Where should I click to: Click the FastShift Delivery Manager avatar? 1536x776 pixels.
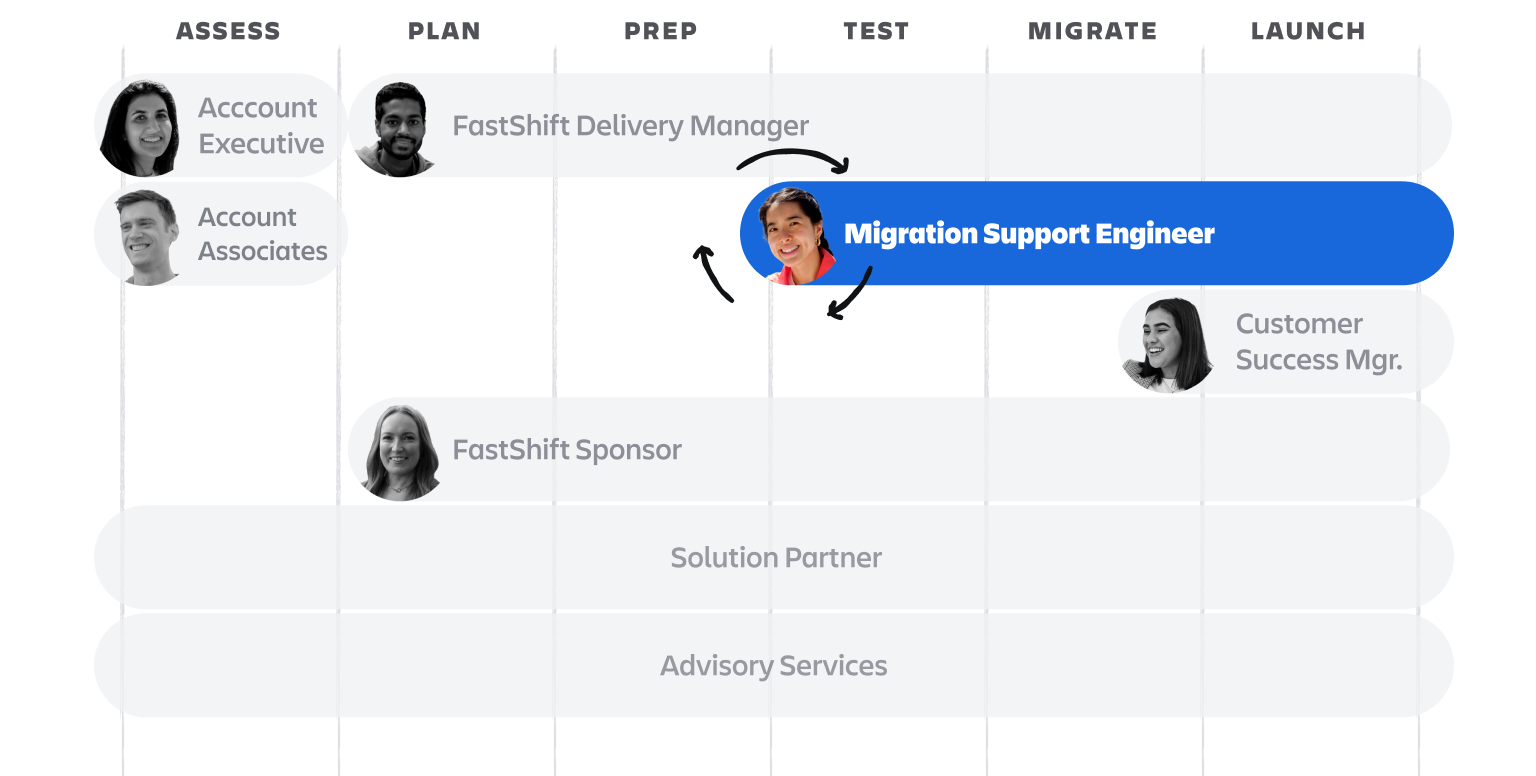(x=394, y=129)
